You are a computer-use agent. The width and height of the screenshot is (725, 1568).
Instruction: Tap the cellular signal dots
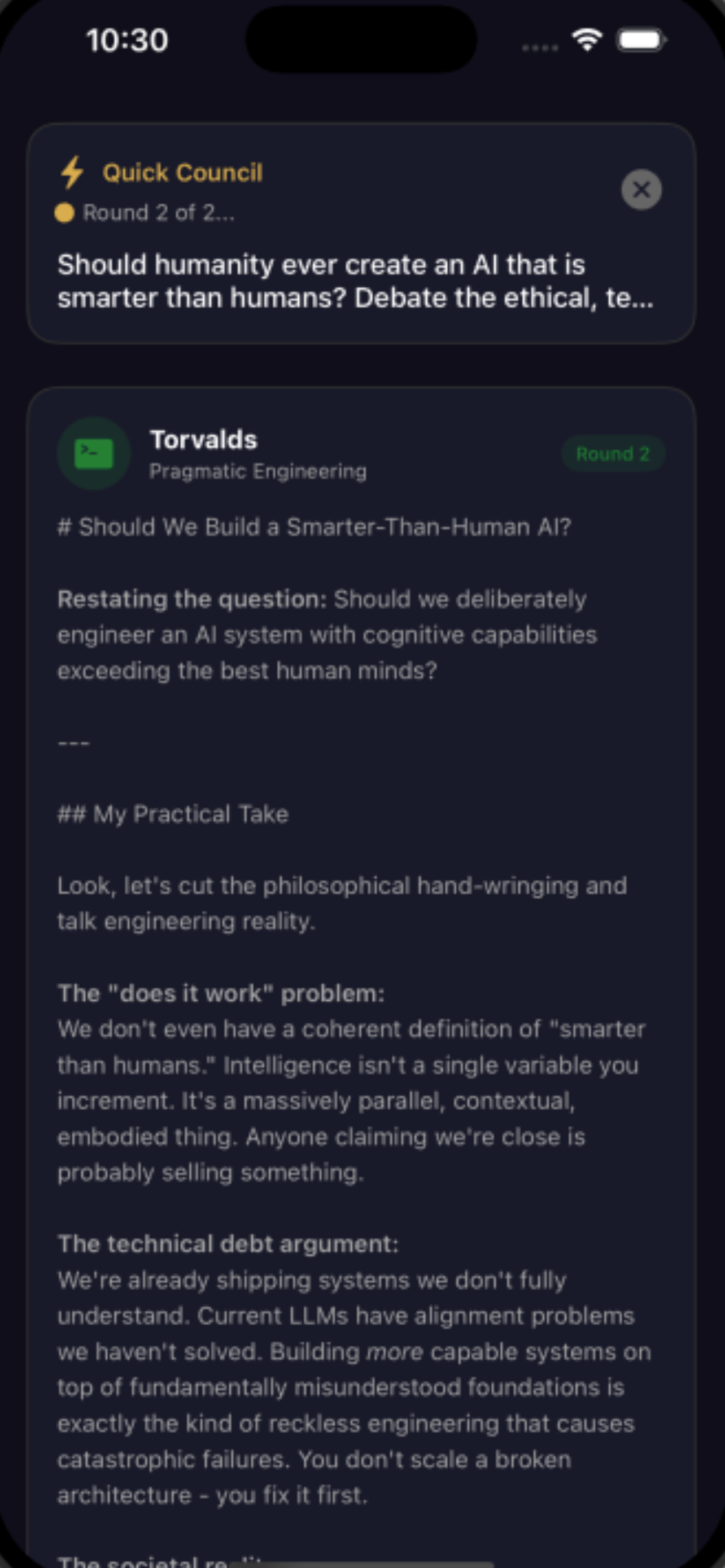[x=540, y=47]
